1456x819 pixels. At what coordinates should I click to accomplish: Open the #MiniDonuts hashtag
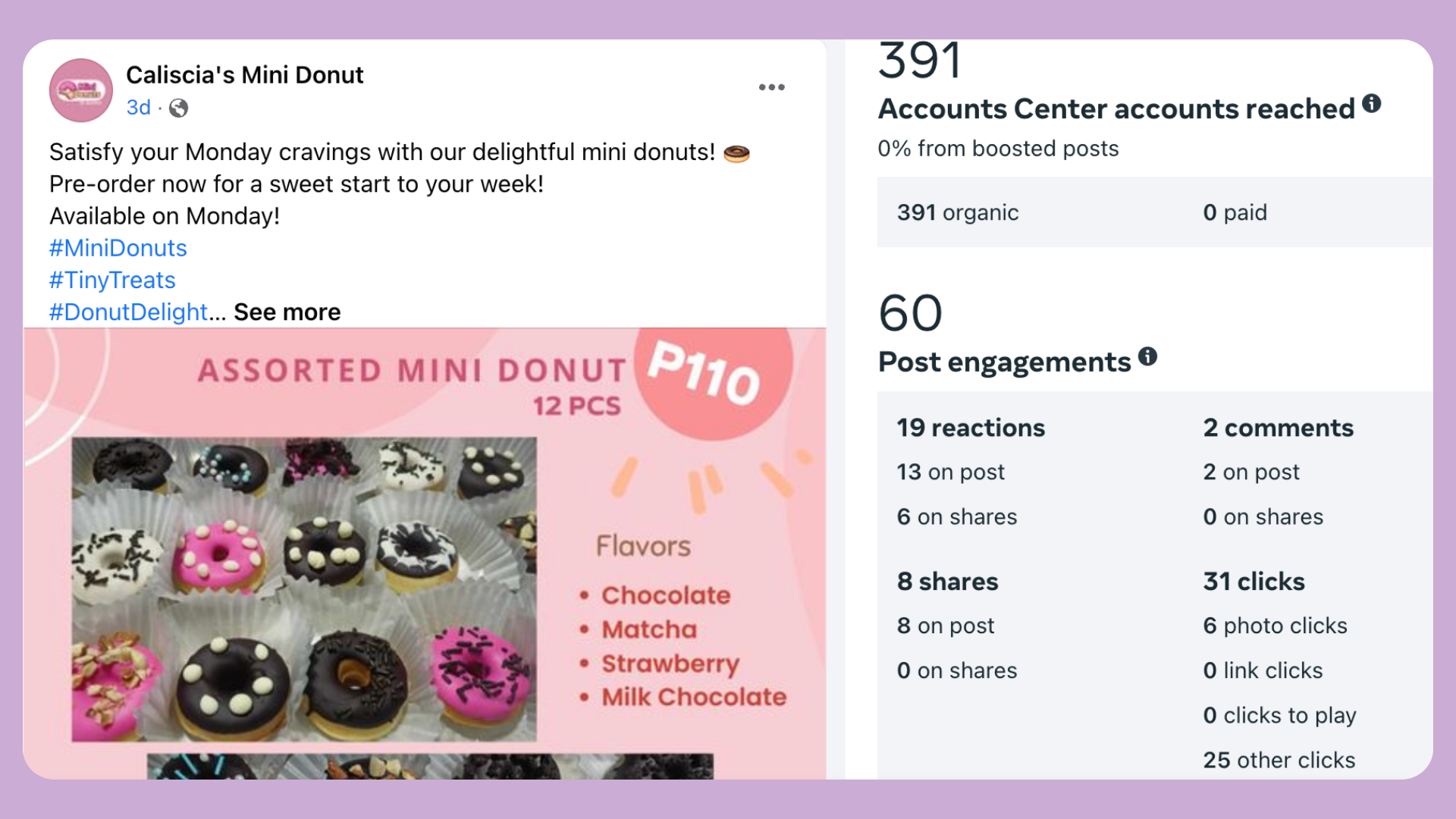118,248
